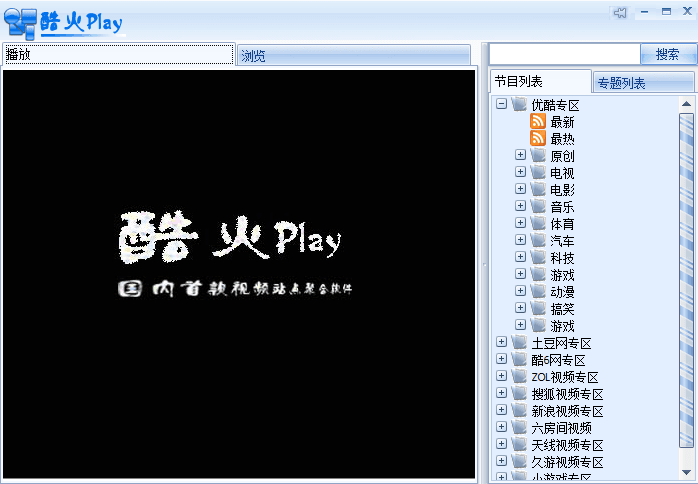Screen dimensions: 698x484
Task: Expand the ZOL视频专区 node
Action: (x=501, y=377)
